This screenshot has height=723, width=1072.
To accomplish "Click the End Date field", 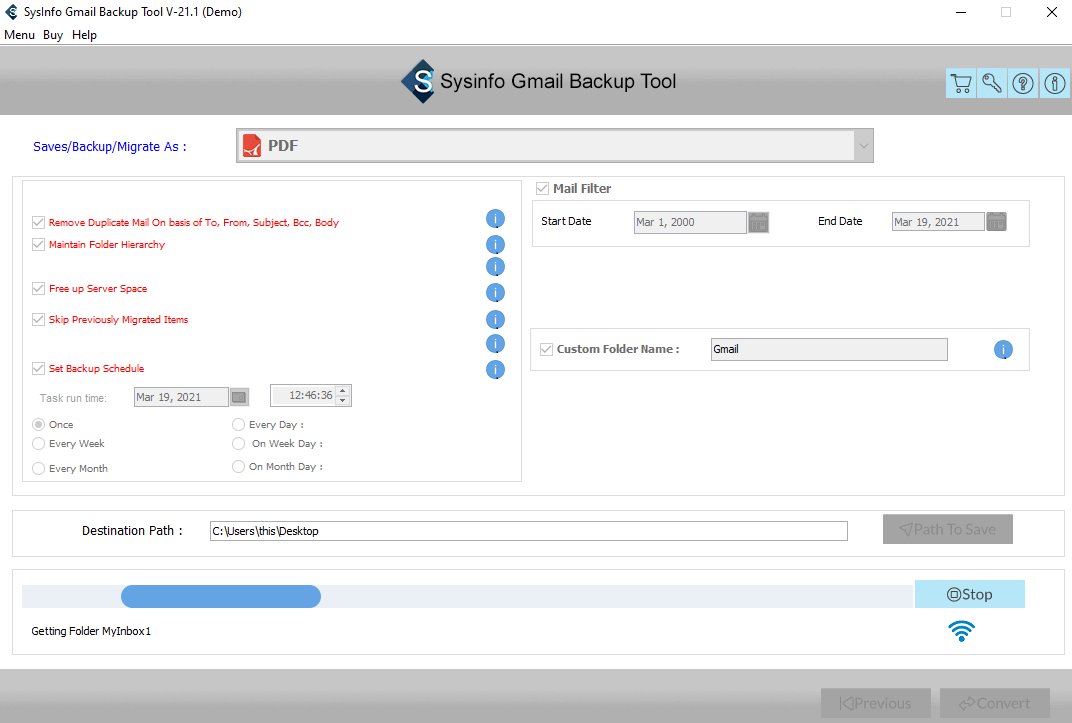I will point(938,221).
